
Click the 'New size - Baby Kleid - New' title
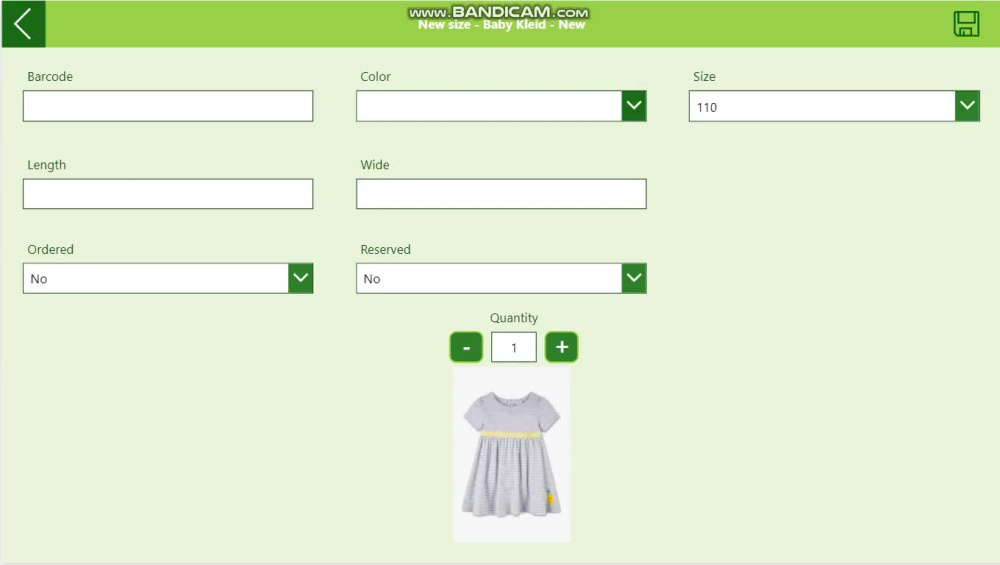501,25
